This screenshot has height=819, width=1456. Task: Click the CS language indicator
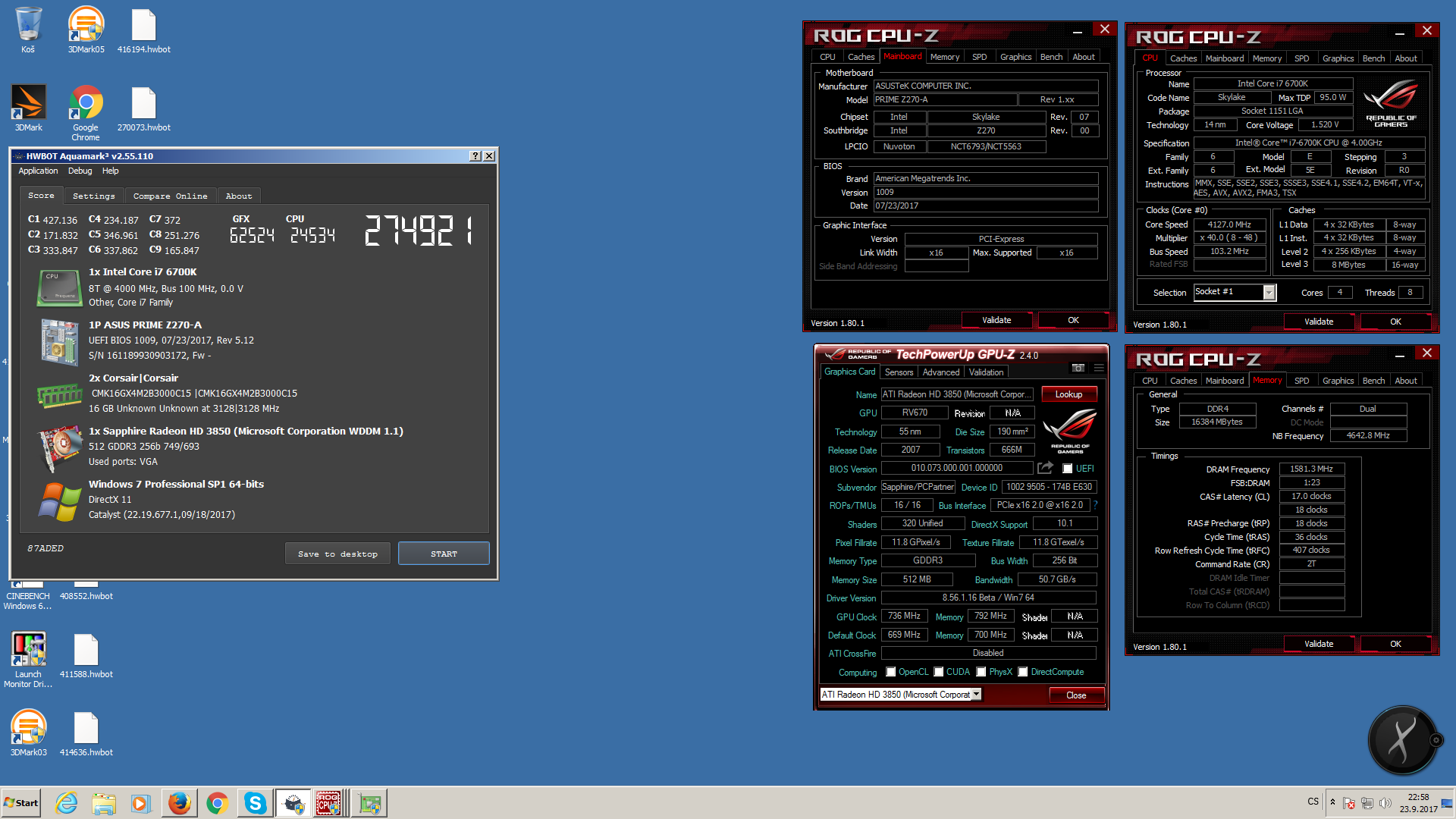(1313, 802)
